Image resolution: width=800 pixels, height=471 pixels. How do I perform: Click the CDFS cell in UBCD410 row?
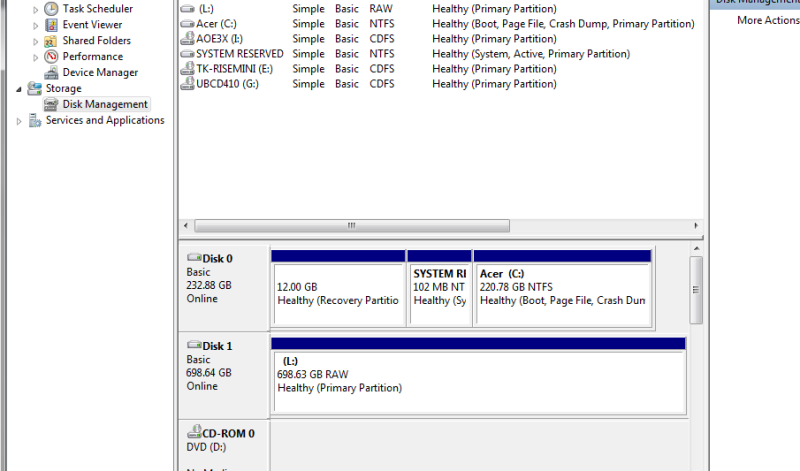tap(382, 84)
